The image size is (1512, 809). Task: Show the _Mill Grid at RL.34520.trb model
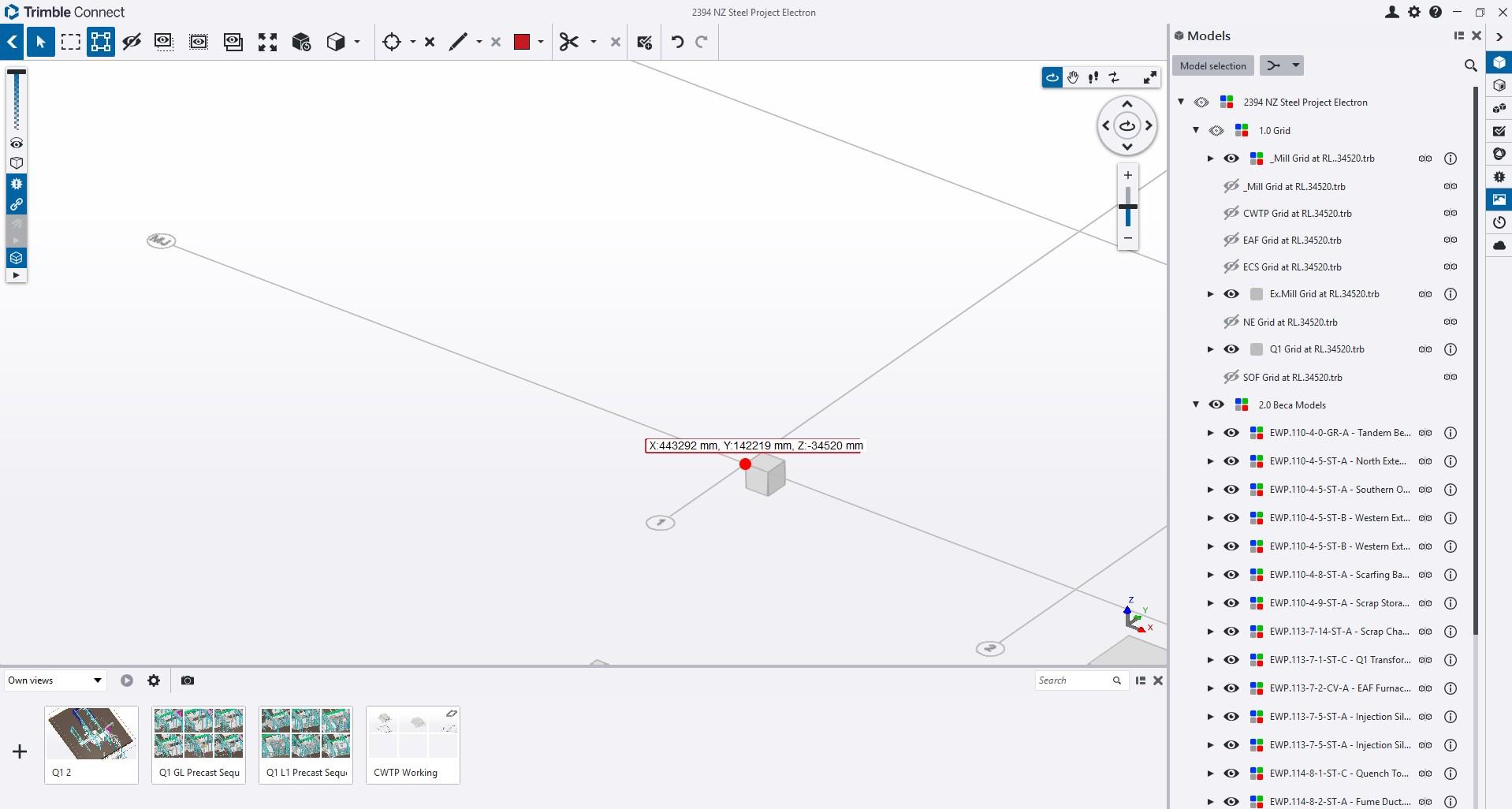click(1231, 186)
